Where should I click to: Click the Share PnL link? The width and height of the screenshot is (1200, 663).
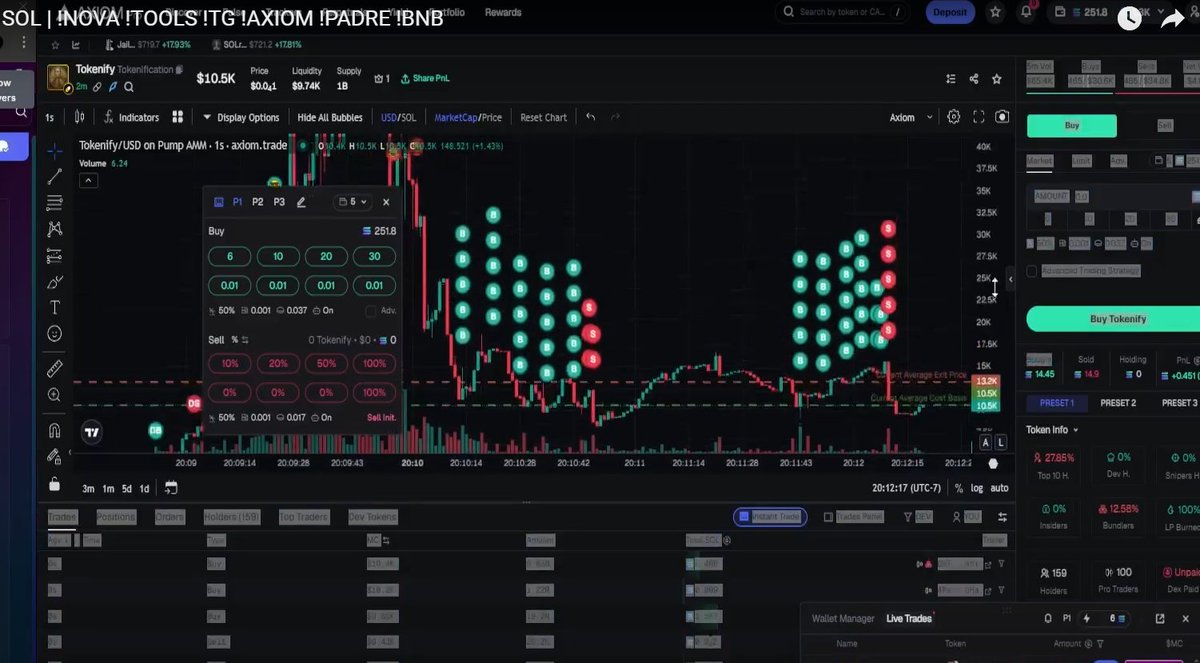(425, 79)
